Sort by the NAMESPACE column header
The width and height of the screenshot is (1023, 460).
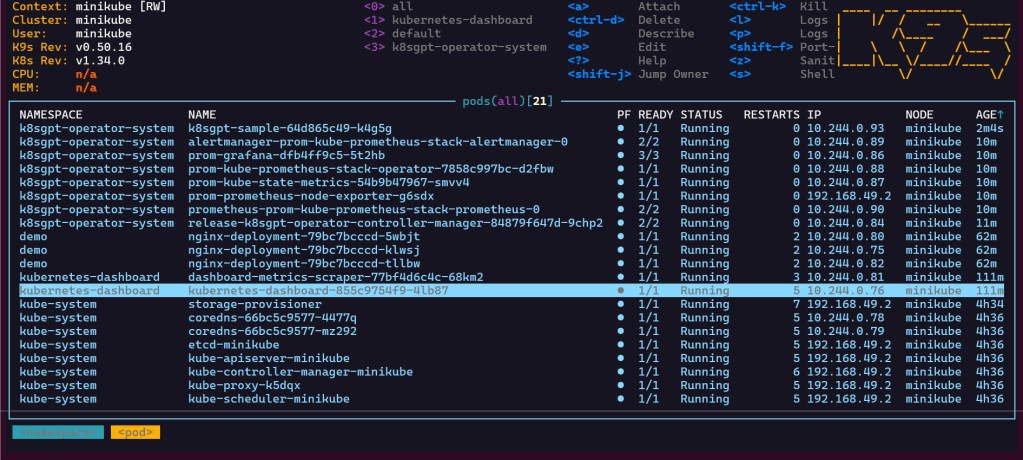pyautogui.click(x=55, y=115)
